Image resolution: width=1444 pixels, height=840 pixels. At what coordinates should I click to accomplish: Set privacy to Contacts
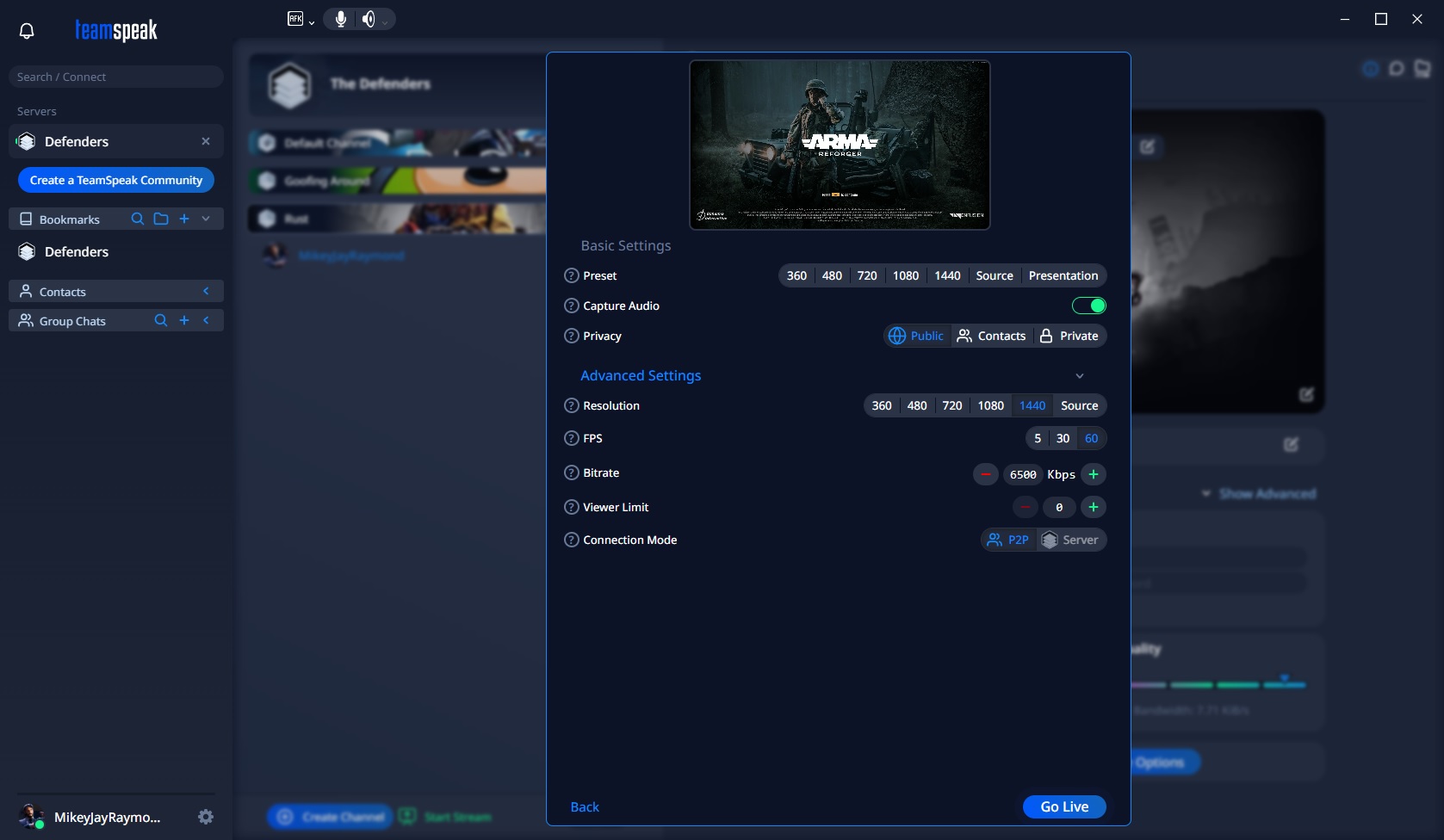(991, 336)
